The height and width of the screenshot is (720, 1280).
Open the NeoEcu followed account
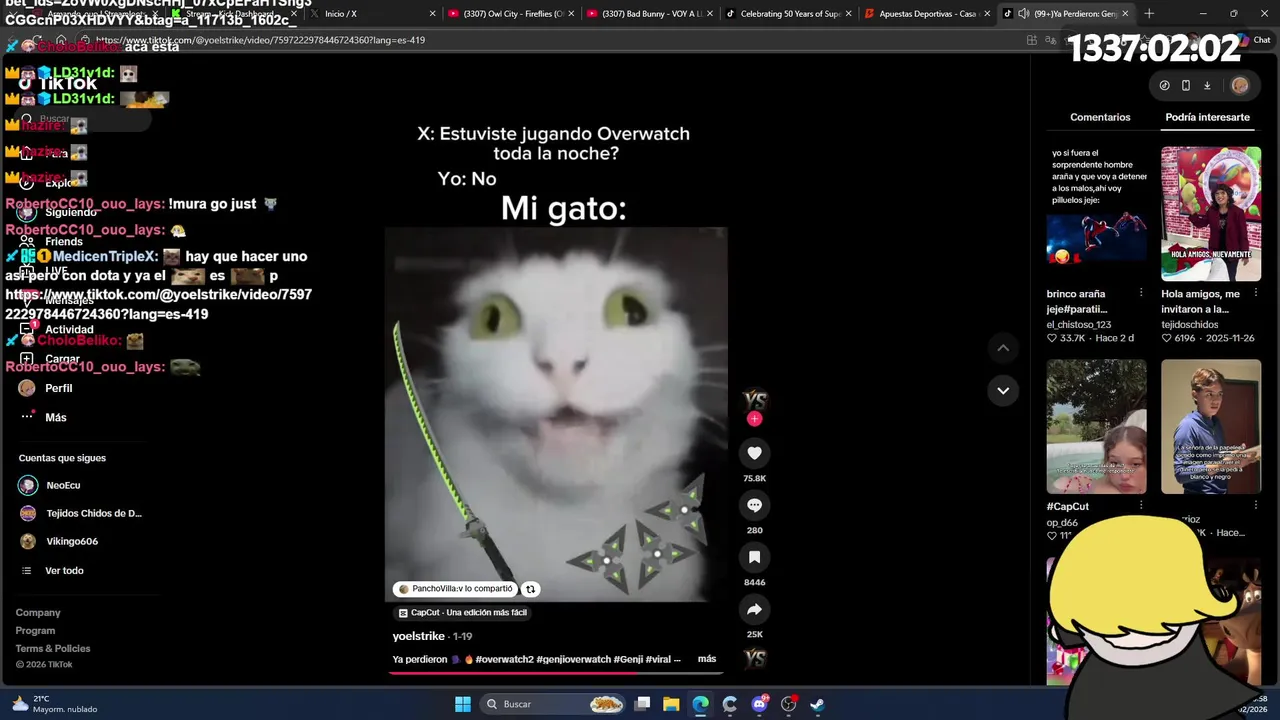click(63, 485)
